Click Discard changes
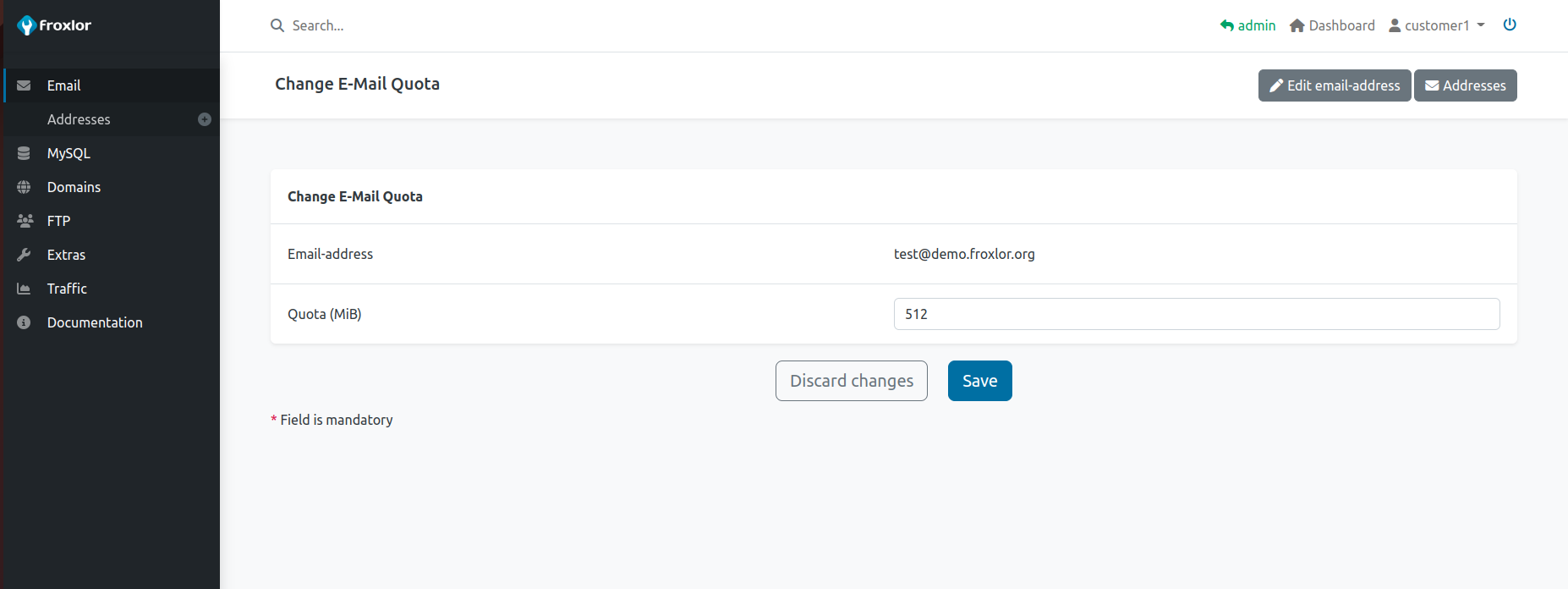The image size is (1568, 589). [x=851, y=381]
